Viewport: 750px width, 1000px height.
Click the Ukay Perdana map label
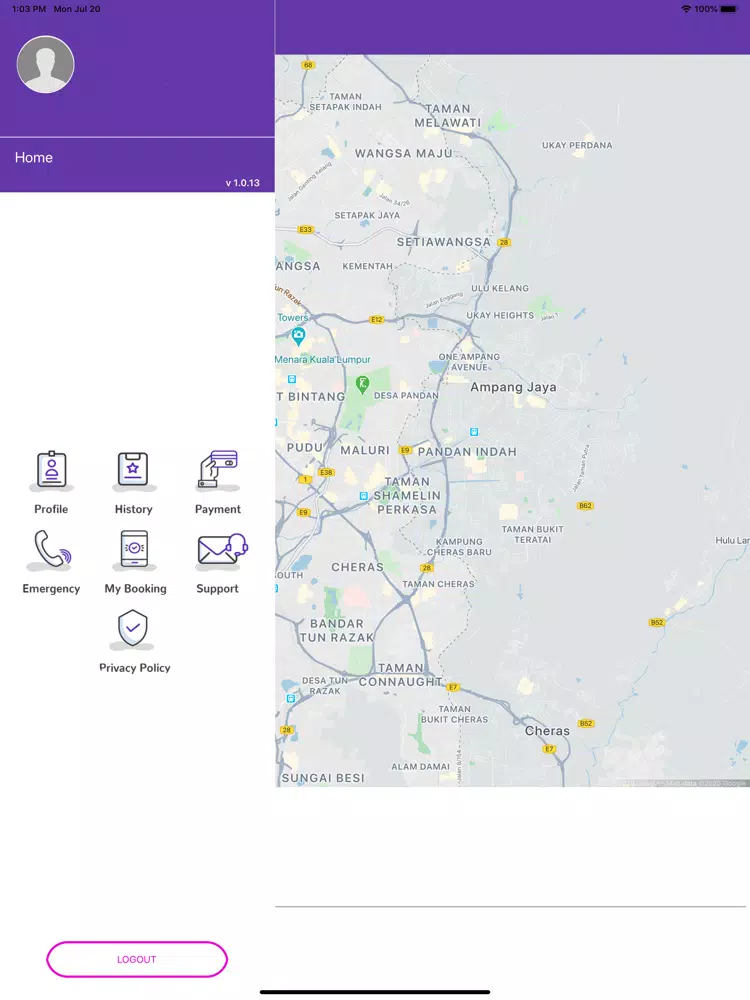pos(577,145)
